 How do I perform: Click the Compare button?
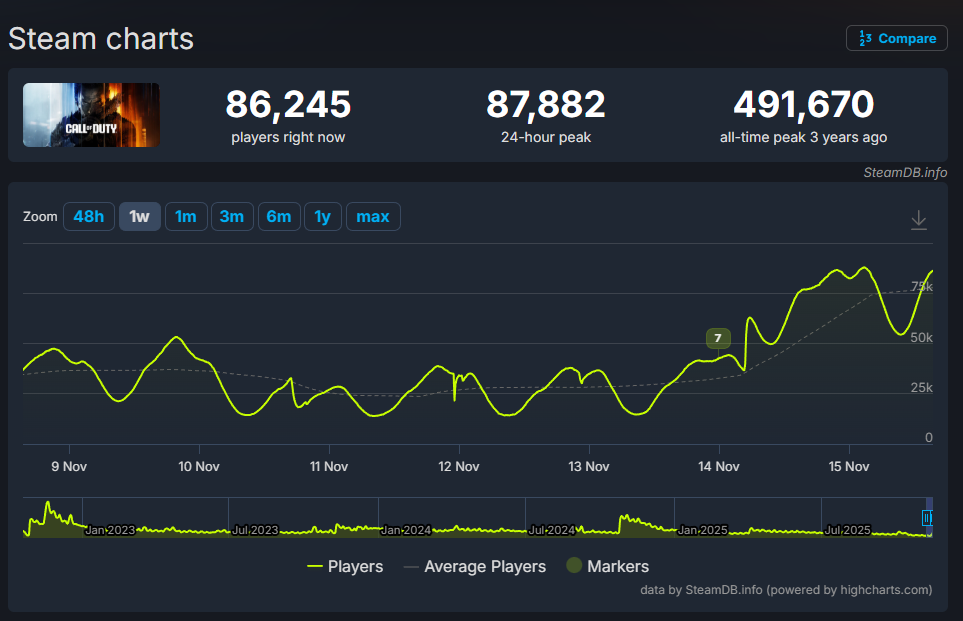pyautogui.click(x=897, y=38)
